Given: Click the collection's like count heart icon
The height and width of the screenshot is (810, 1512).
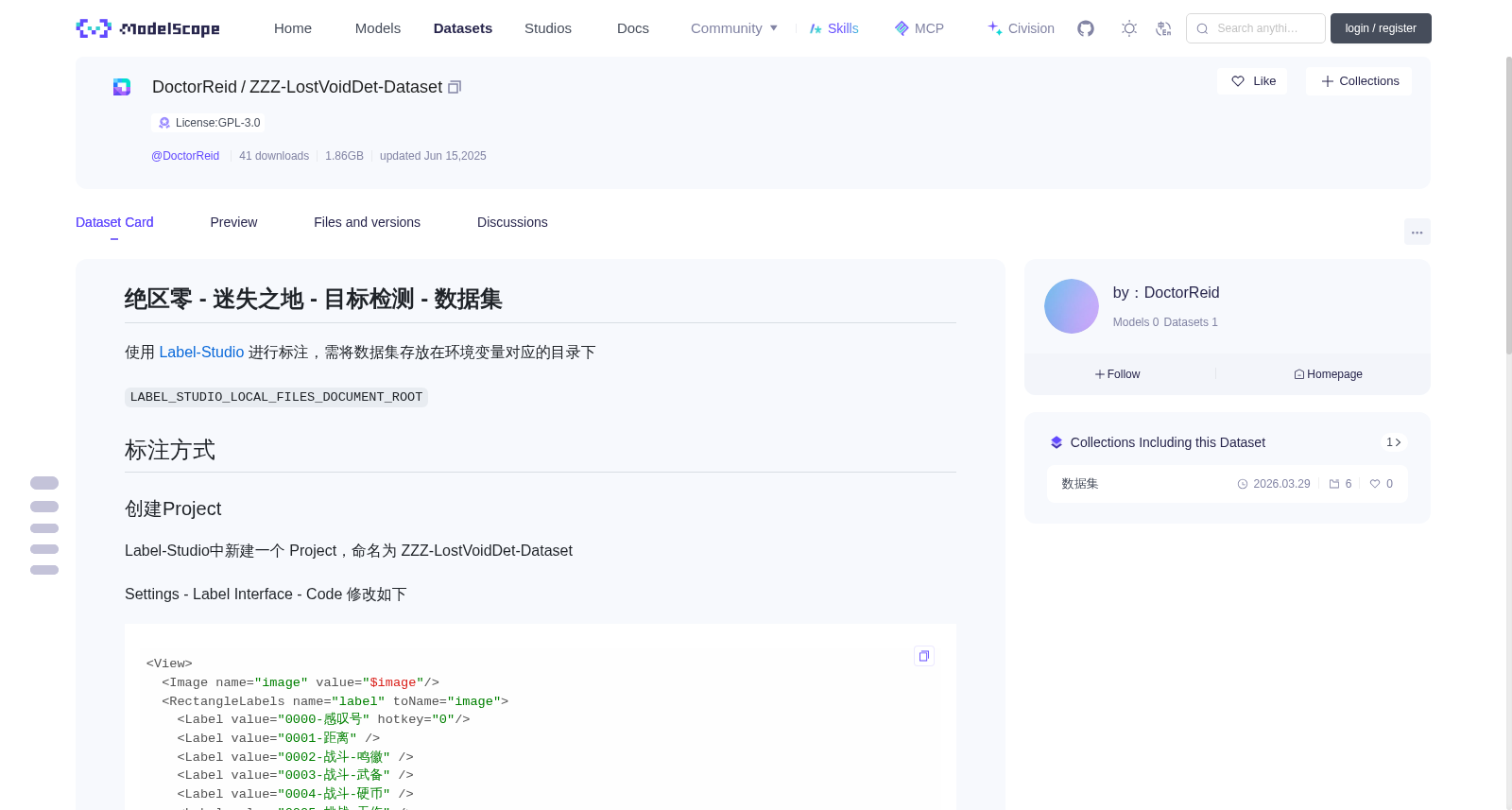Looking at the screenshot, I should (x=1375, y=484).
